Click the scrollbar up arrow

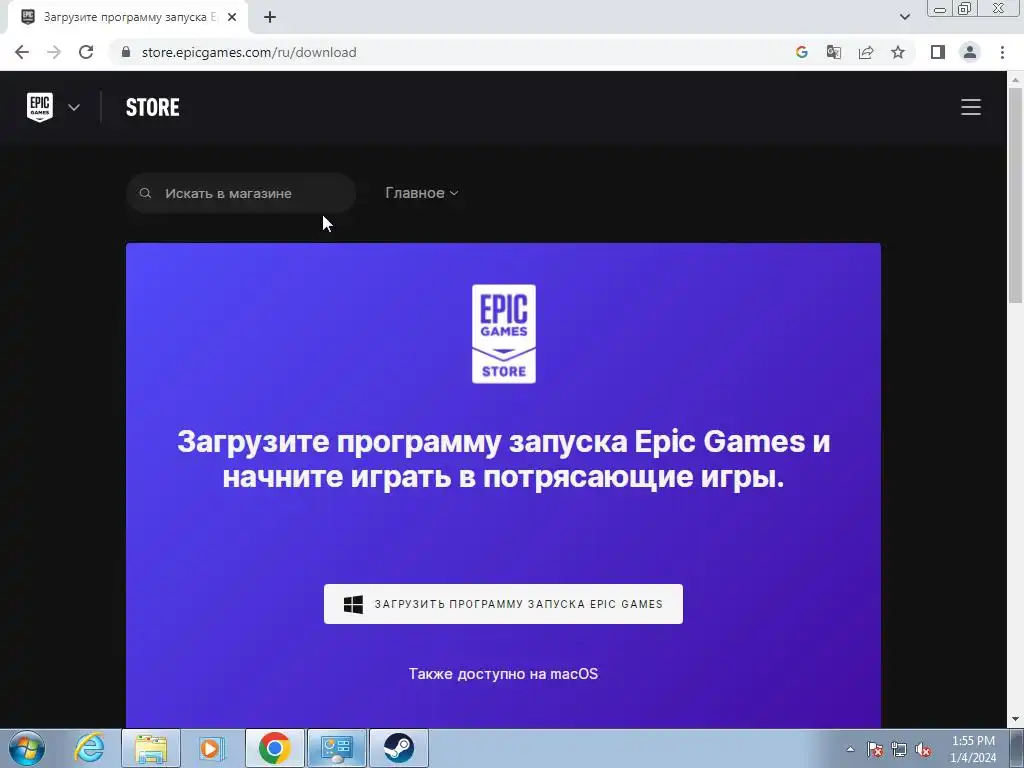click(1016, 79)
